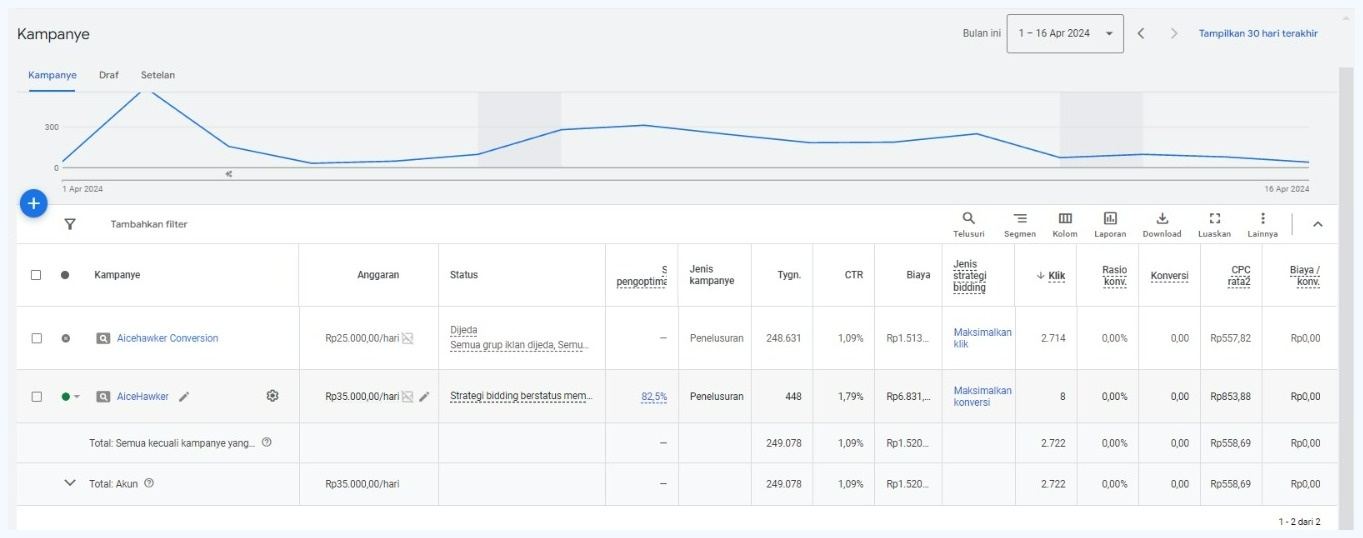This screenshot has width=1363, height=538.
Task: Sort by Jenis strategi bidding column header
Action: 969,275
